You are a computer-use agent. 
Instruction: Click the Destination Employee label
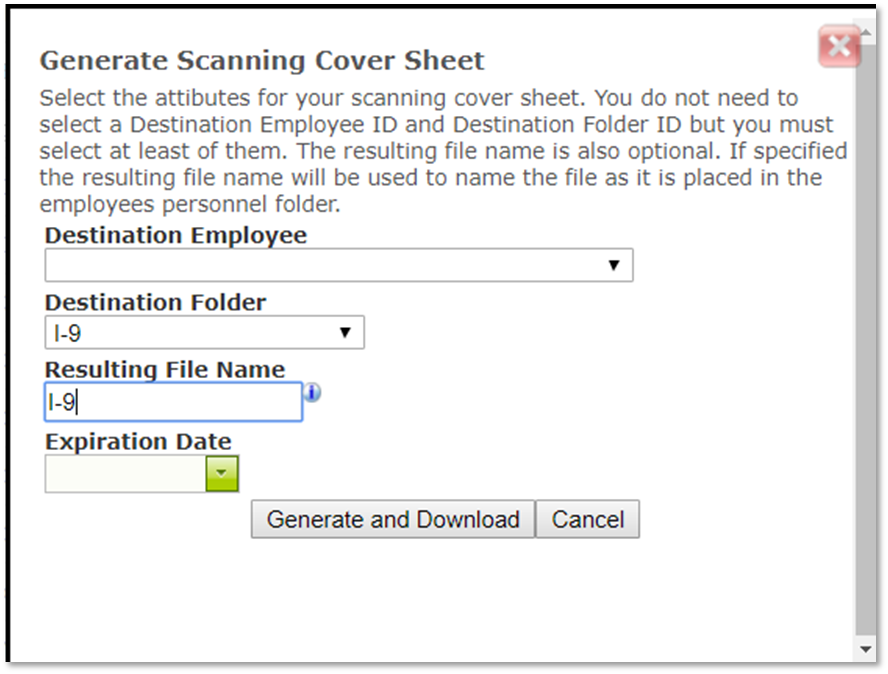[176, 235]
